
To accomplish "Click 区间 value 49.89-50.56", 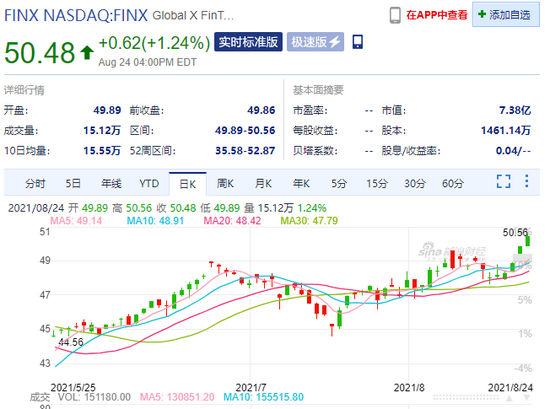I will tap(245, 130).
